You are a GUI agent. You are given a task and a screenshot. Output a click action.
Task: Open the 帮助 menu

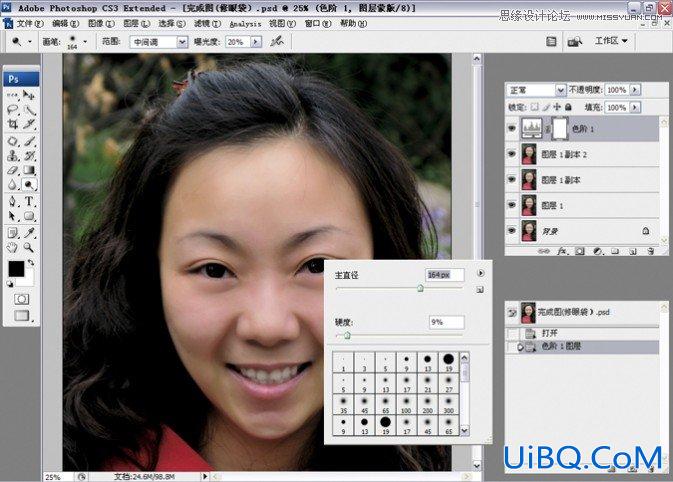[353, 24]
